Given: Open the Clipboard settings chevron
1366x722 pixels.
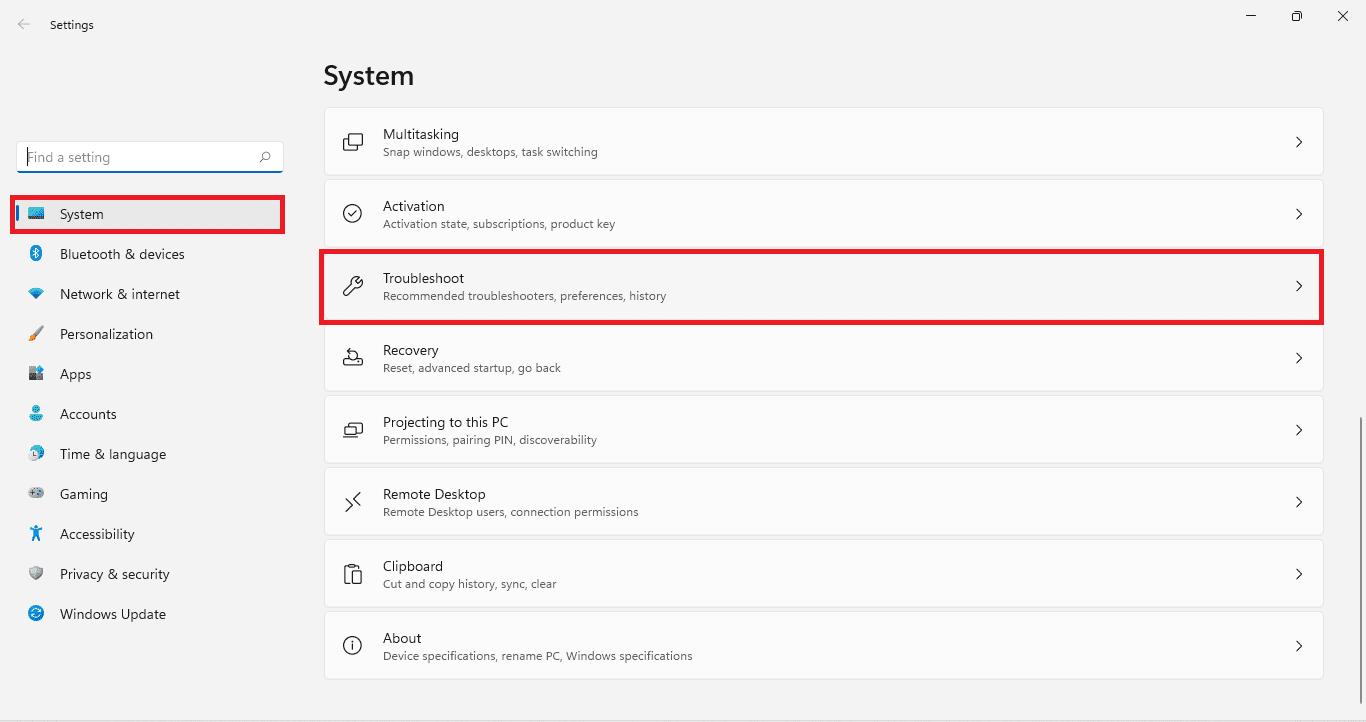Looking at the screenshot, I should (1299, 574).
